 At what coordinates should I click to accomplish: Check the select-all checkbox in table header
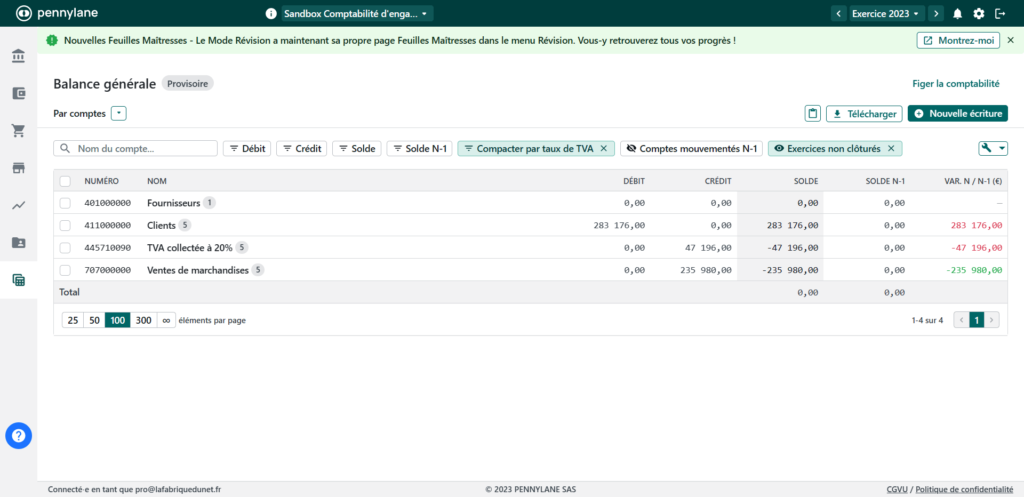(65, 181)
